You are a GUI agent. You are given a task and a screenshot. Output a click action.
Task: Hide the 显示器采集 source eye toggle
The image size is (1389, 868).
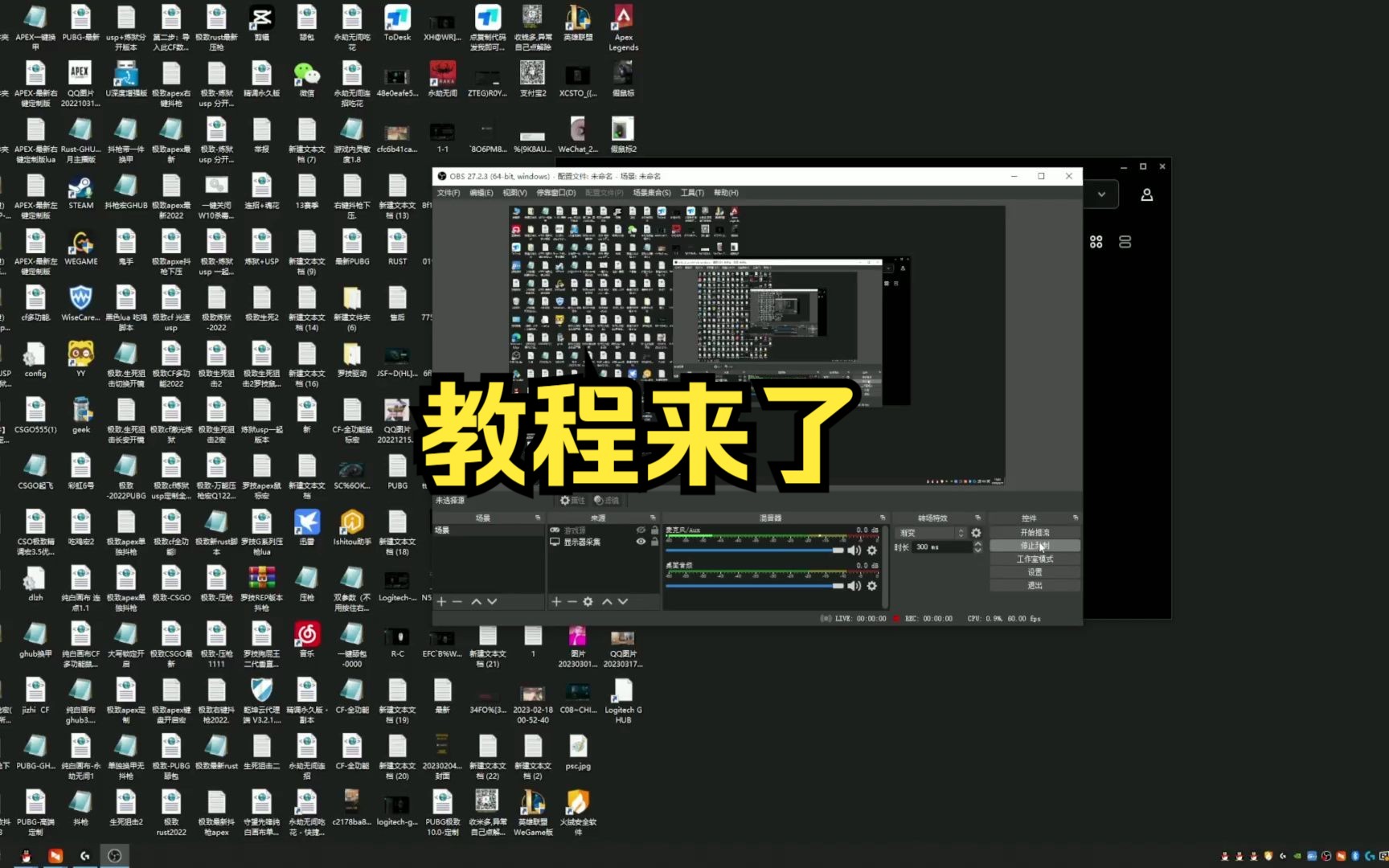(641, 542)
